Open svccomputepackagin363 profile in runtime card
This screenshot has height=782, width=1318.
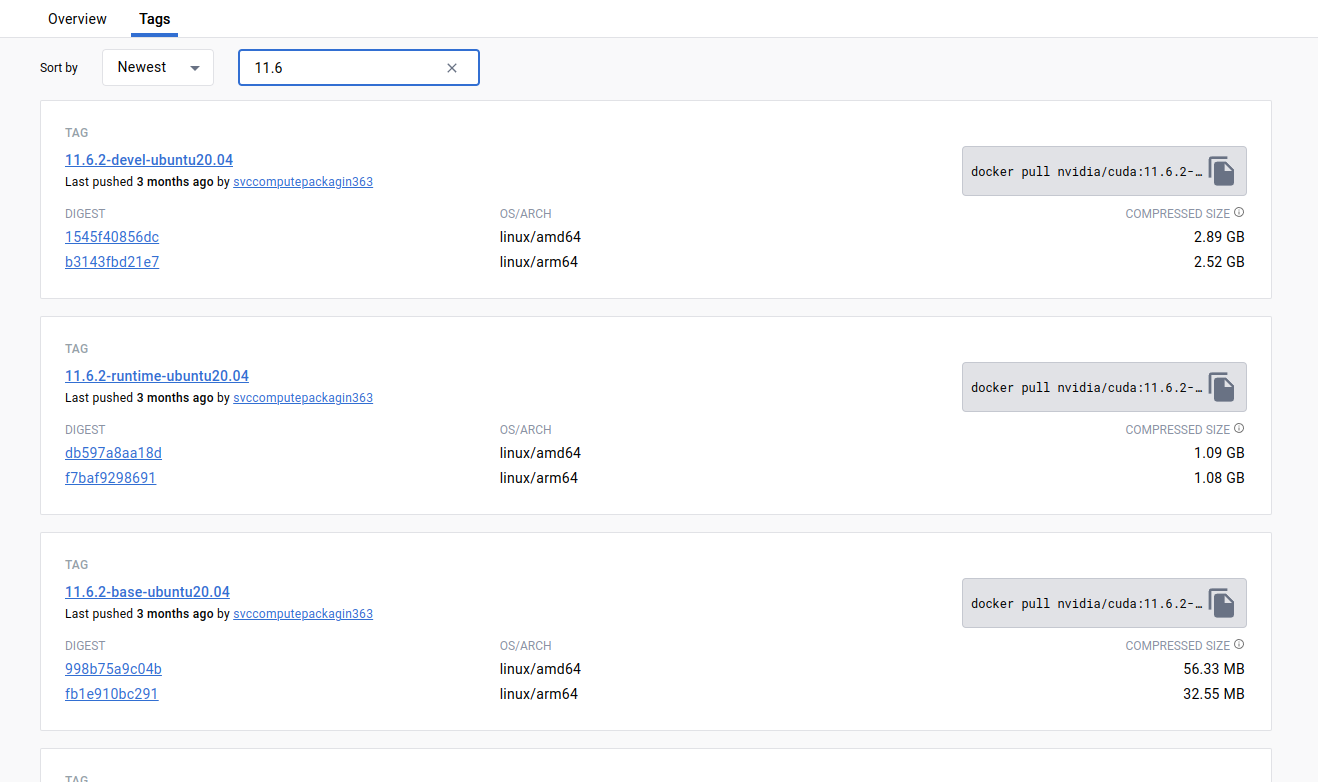(x=303, y=398)
